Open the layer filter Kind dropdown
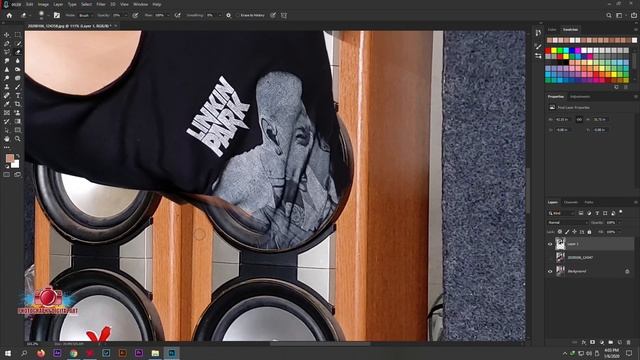640x360 pixels. [x=560, y=213]
